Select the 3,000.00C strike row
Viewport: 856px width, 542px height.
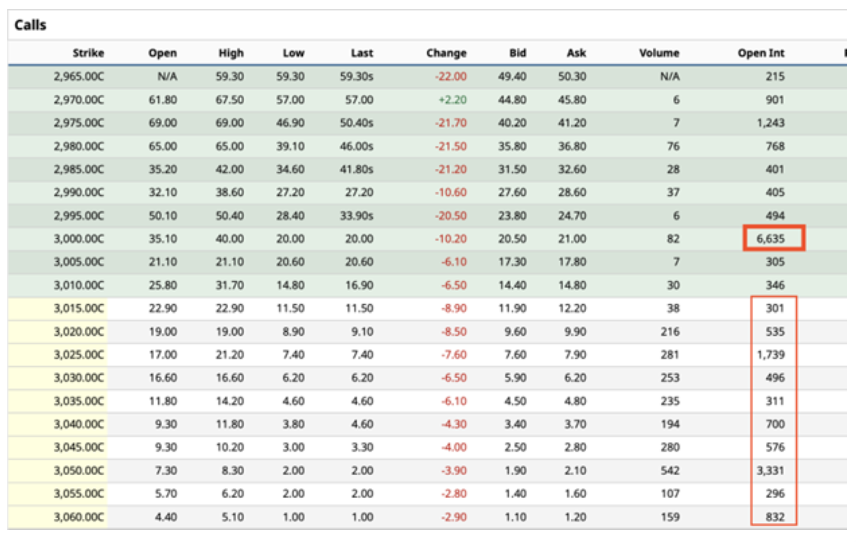(78, 239)
